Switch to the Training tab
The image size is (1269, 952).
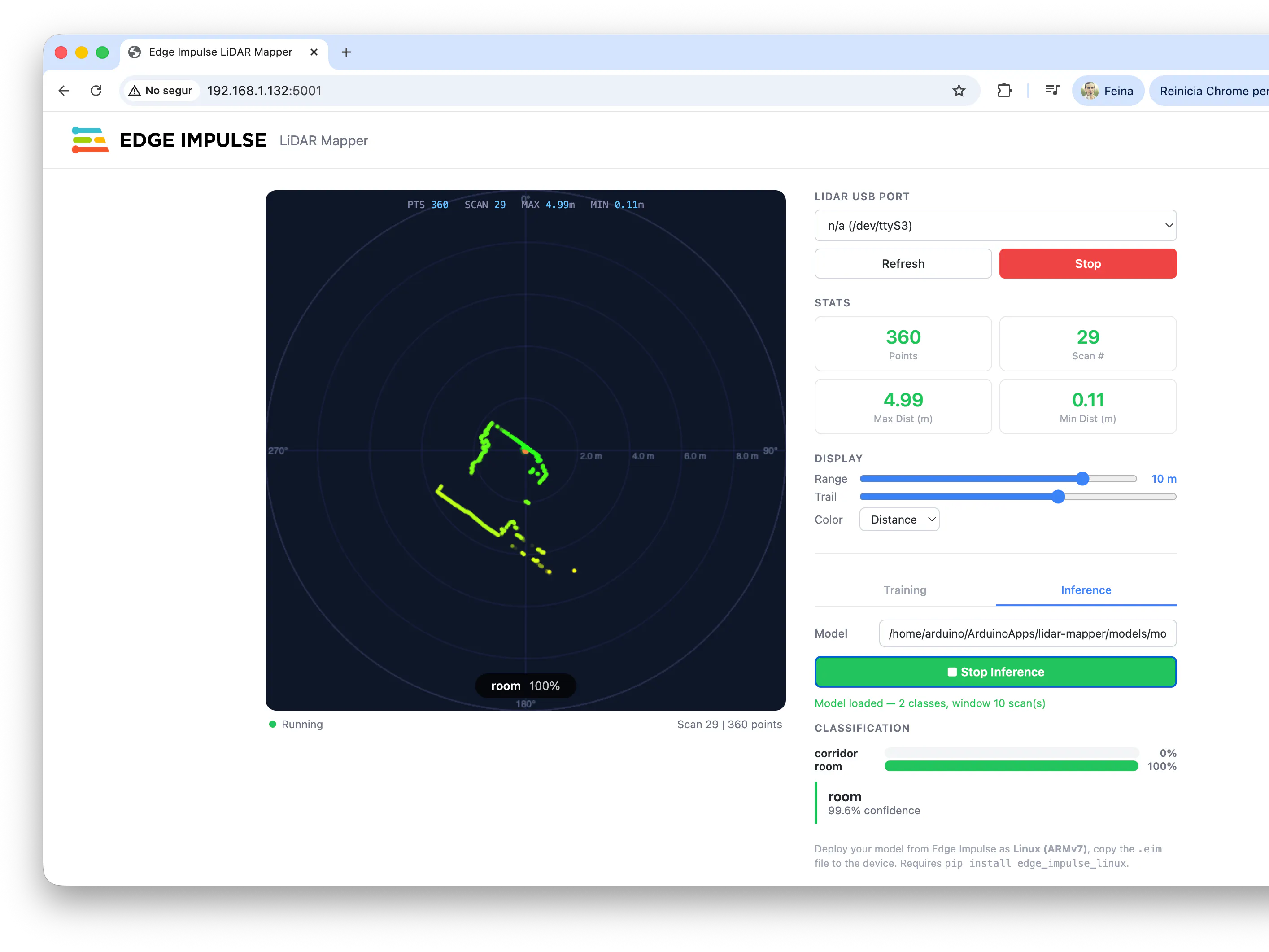[x=905, y=590]
